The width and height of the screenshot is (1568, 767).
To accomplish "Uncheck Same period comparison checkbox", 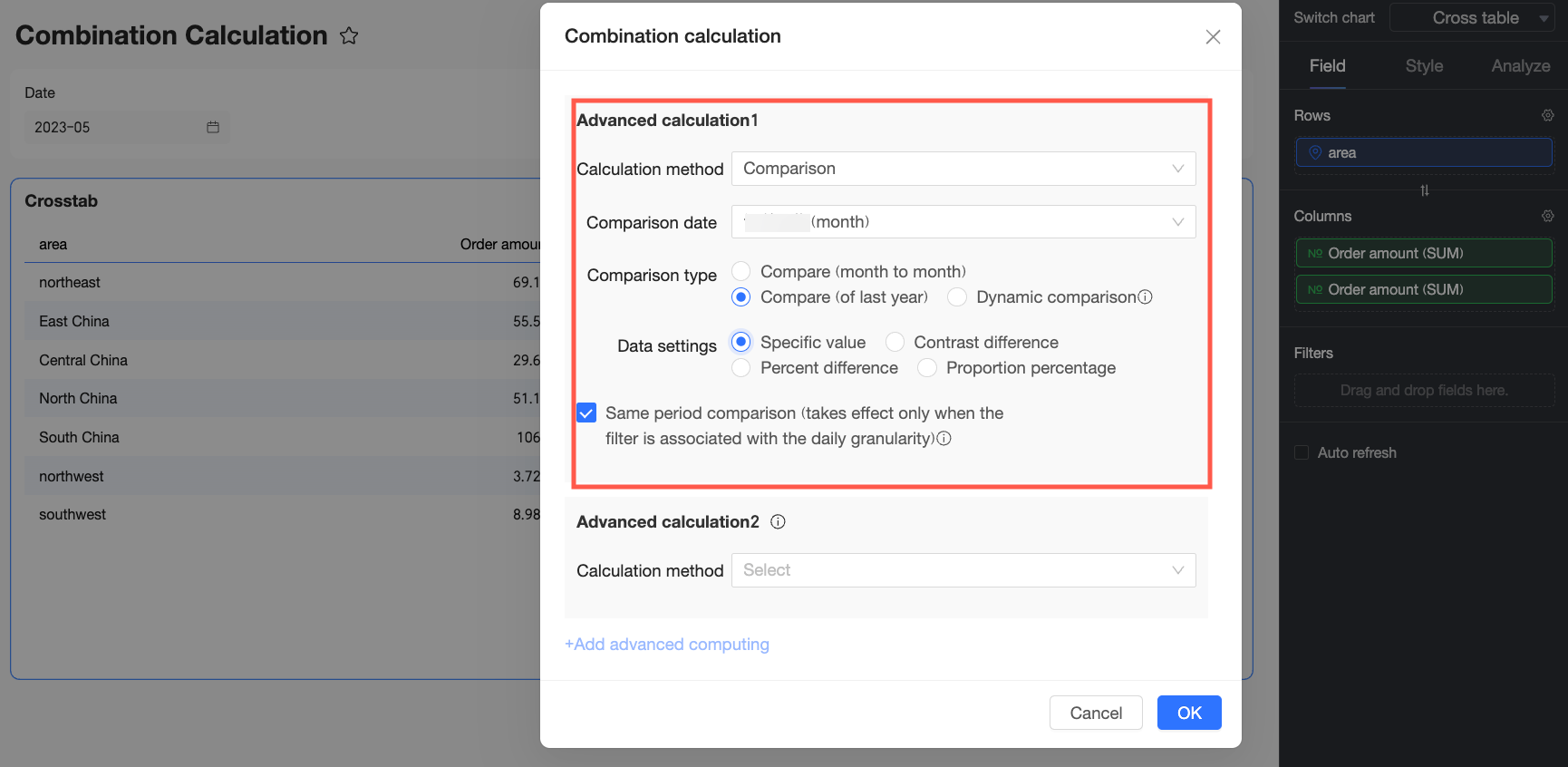I will (586, 413).
